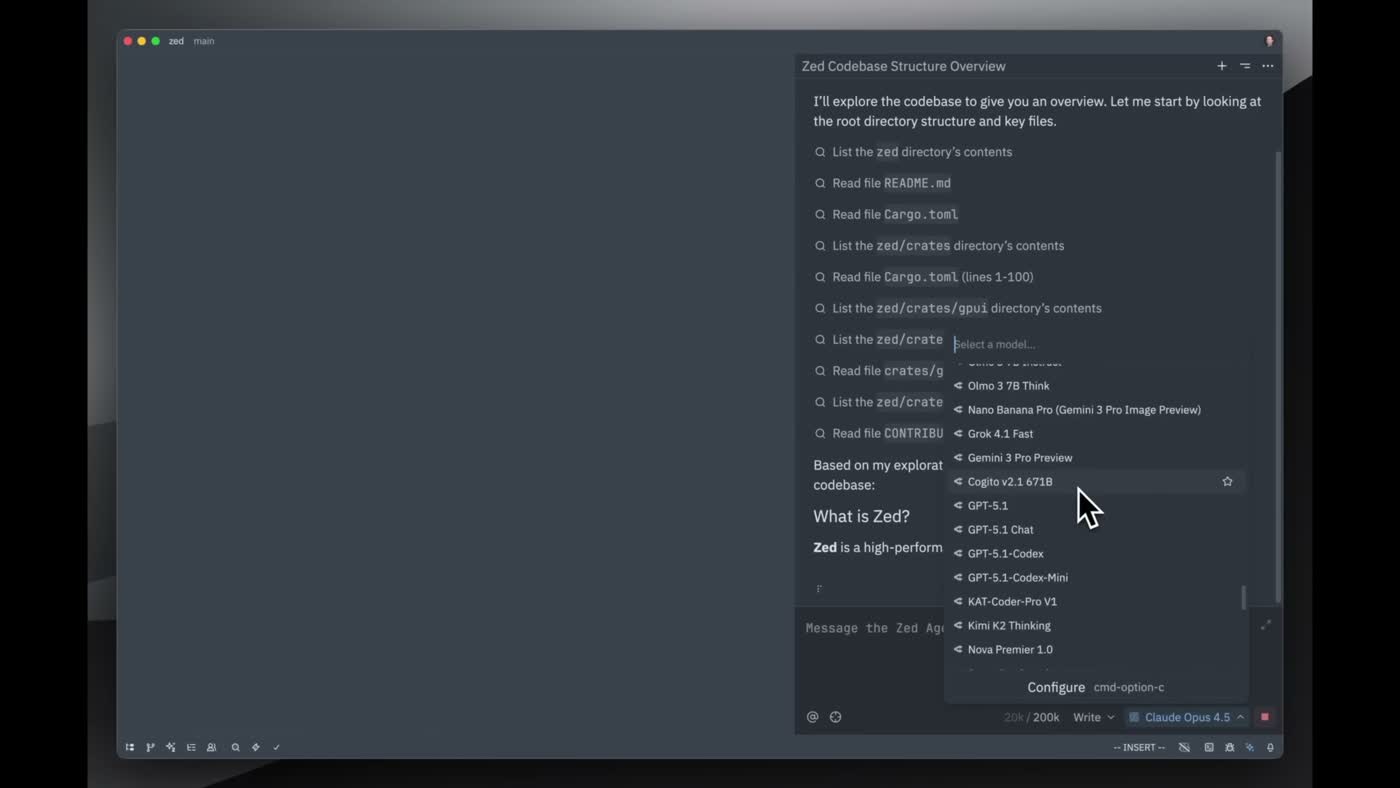Viewport: 1400px width, 788px height.
Task: Open the git branch panel icon
Action: pyautogui.click(x=150, y=747)
